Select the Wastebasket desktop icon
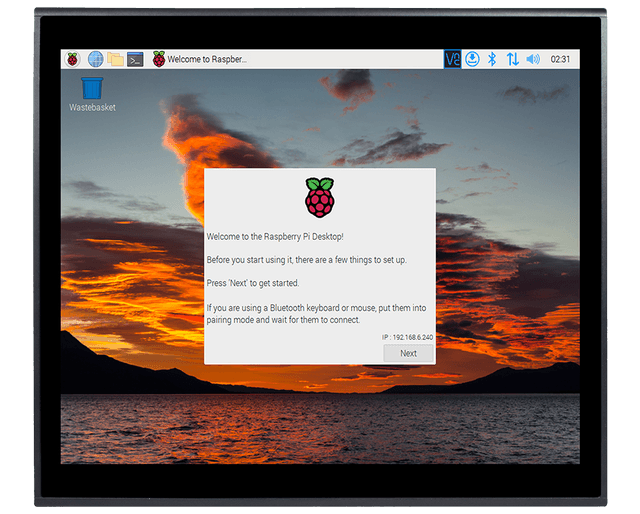Viewport: 640px width, 514px height. [92, 94]
